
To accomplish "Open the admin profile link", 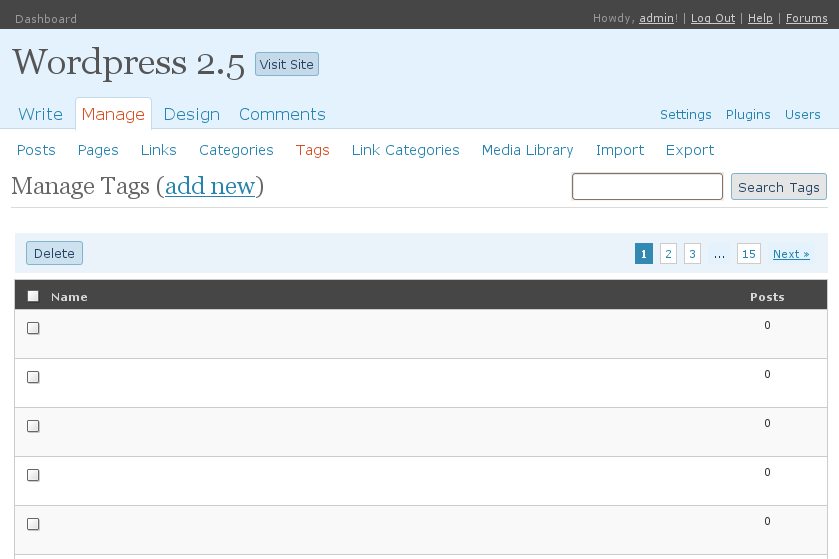I will pos(656,18).
